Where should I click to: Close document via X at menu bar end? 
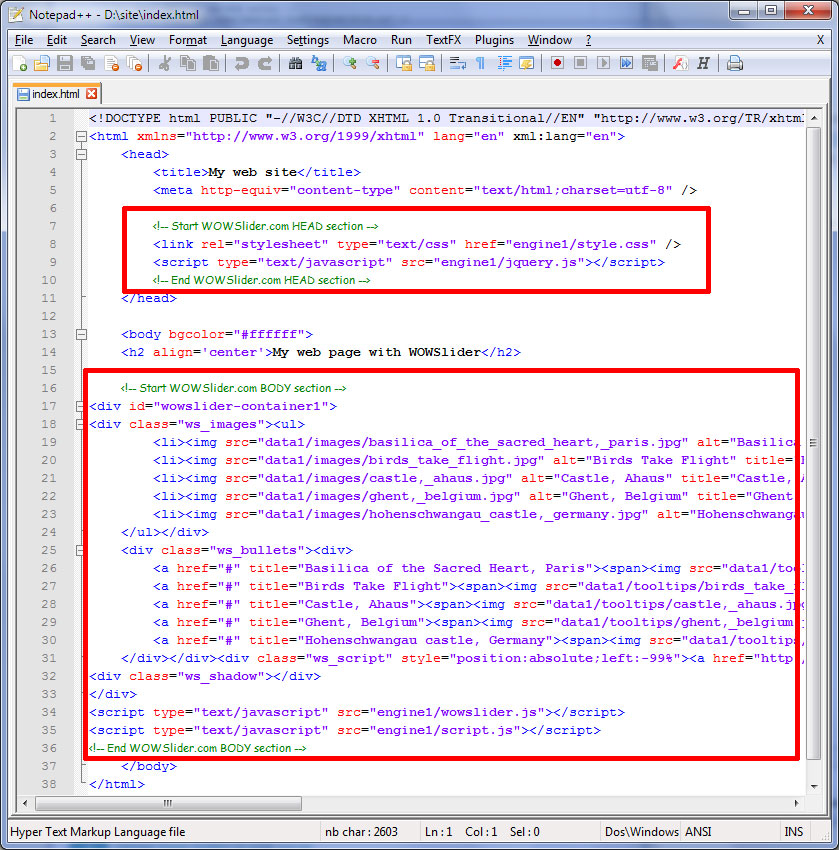point(820,40)
